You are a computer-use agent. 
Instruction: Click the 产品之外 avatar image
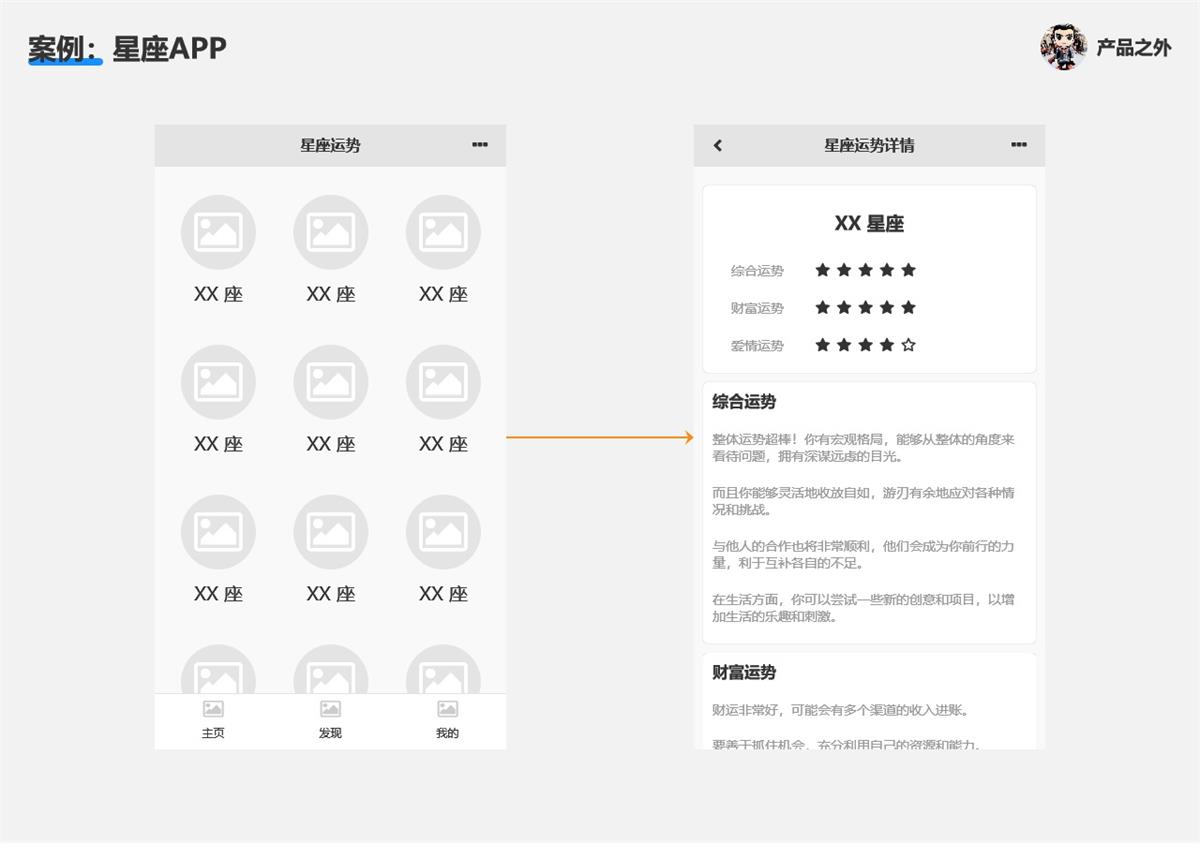click(x=1063, y=47)
